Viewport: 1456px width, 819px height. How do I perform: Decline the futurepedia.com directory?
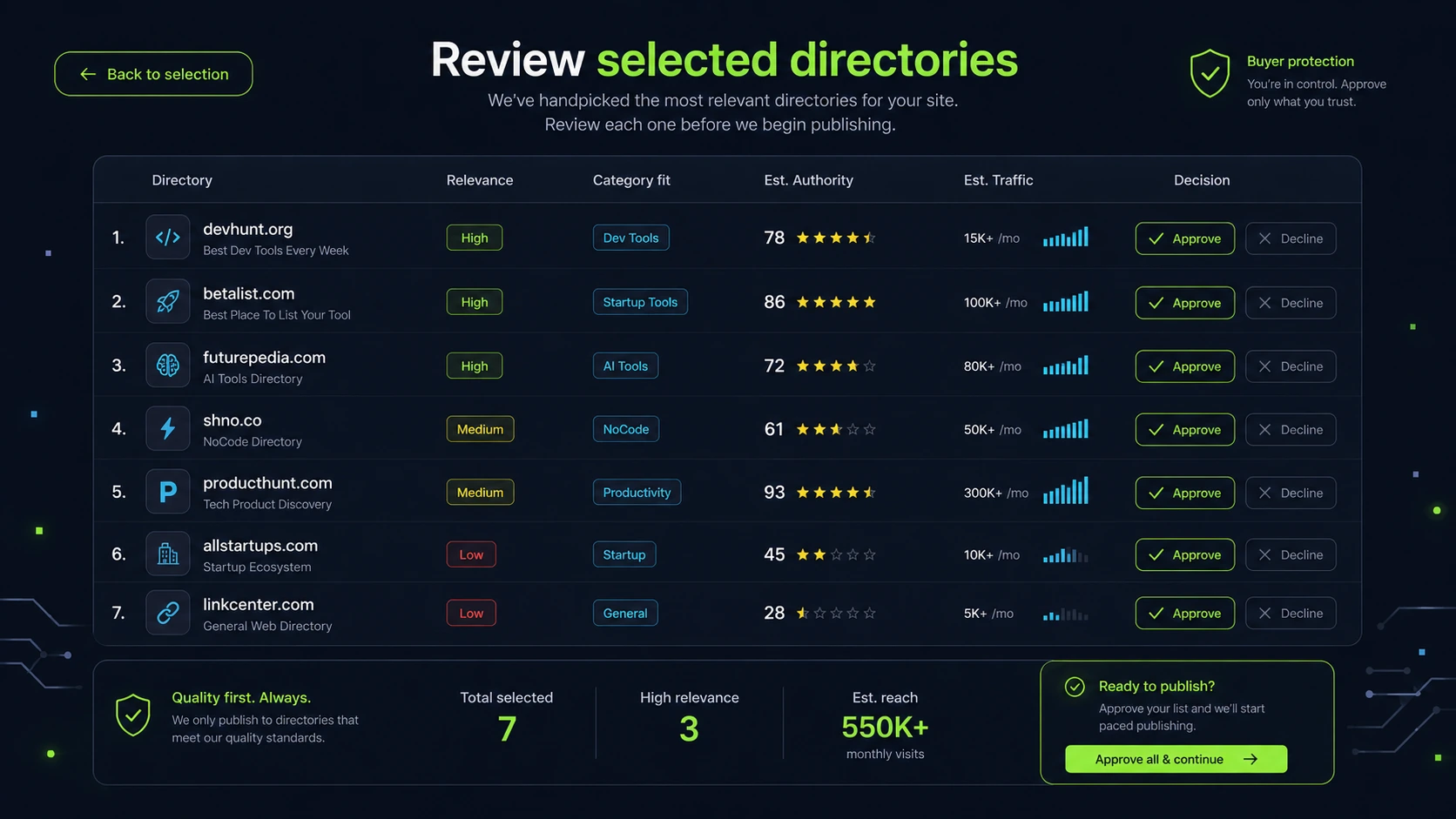(1291, 366)
